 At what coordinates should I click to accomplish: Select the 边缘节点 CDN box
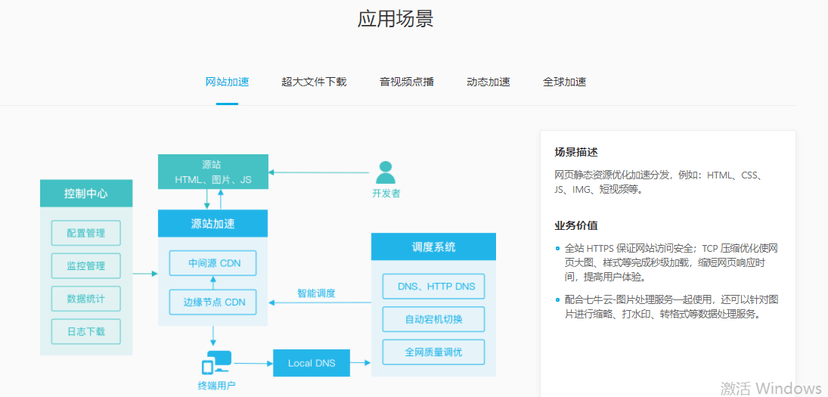point(213,303)
